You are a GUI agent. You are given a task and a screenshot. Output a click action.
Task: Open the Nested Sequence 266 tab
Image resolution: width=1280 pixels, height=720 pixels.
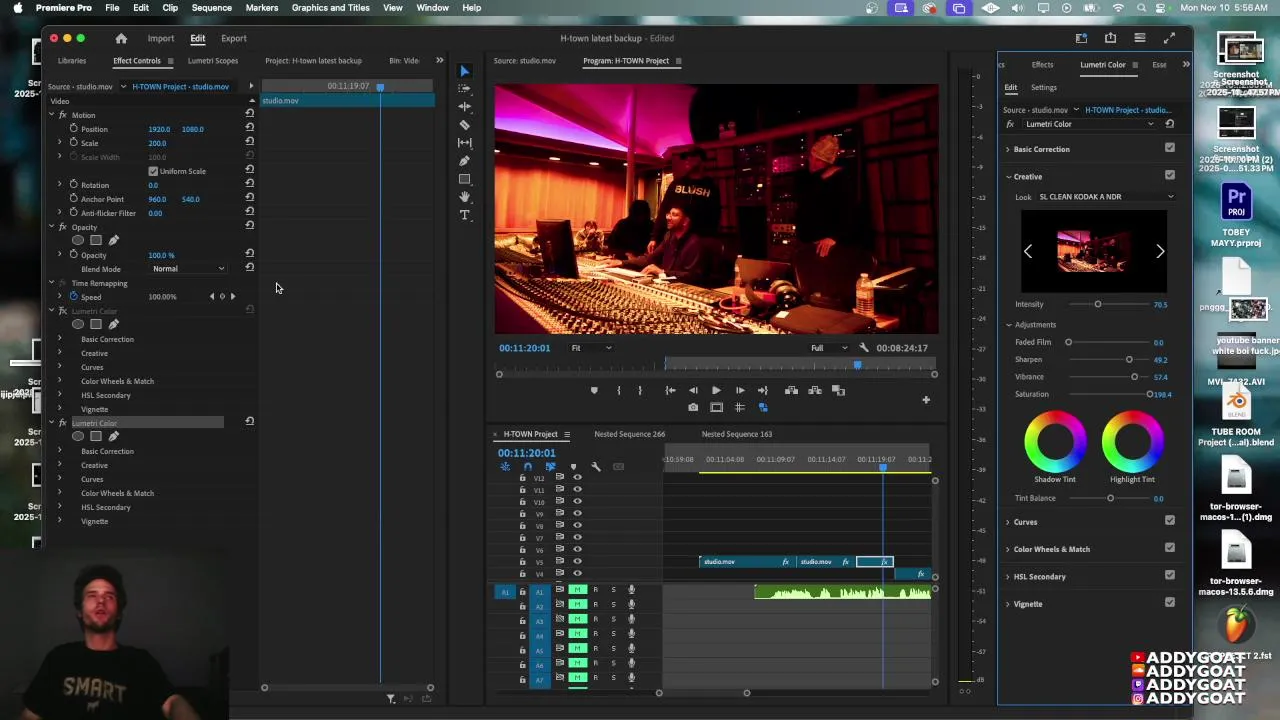coord(630,434)
